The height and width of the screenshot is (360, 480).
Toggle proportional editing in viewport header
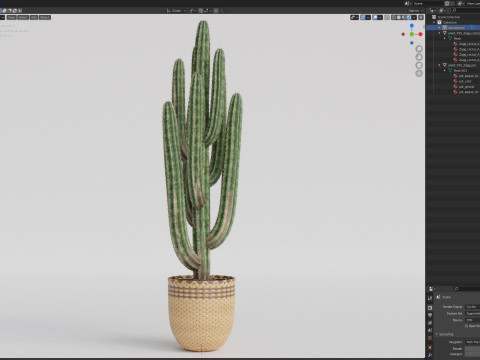click(x=216, y=11)
